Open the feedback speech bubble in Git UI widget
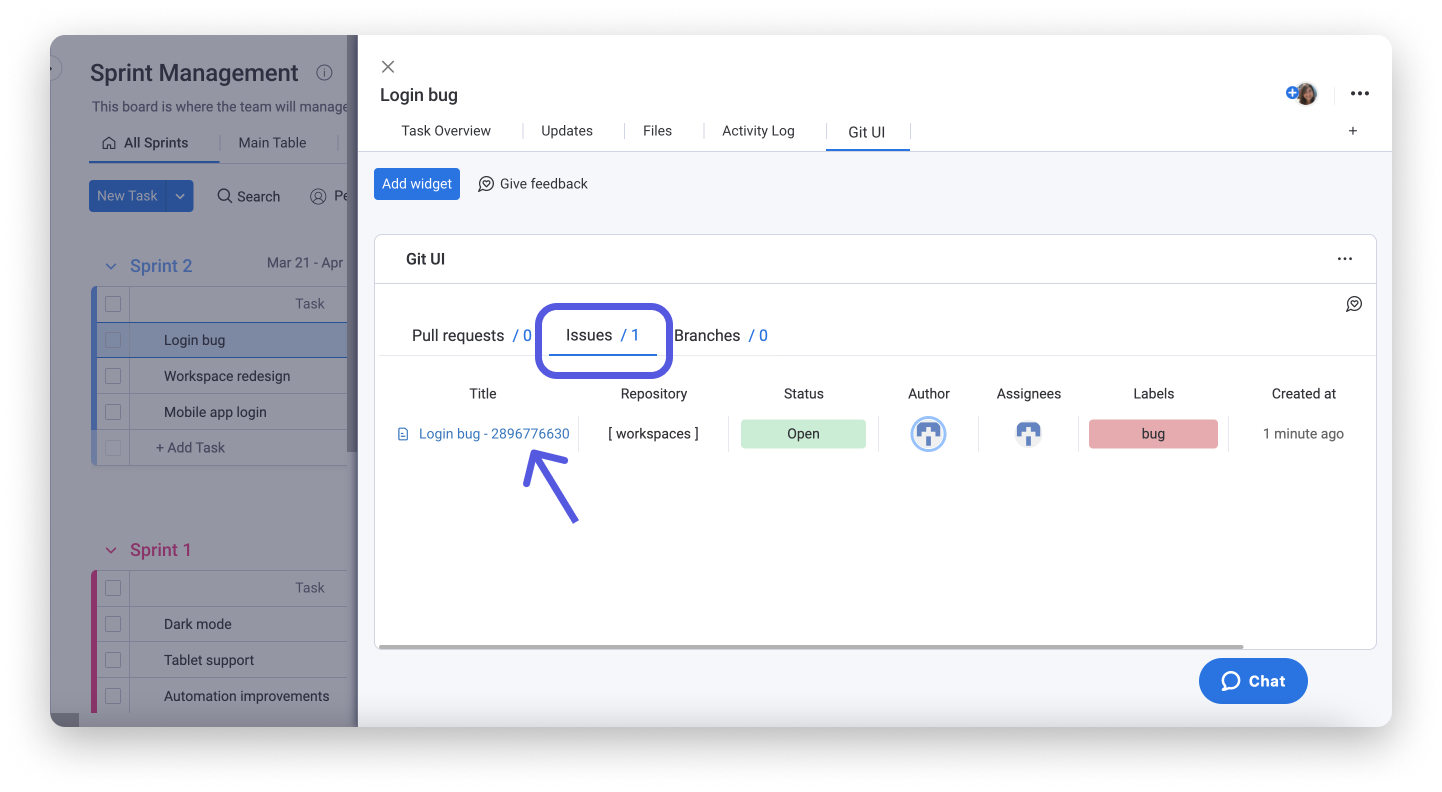The width and height of the screenshot is (1442, 792). point(1354,303)
